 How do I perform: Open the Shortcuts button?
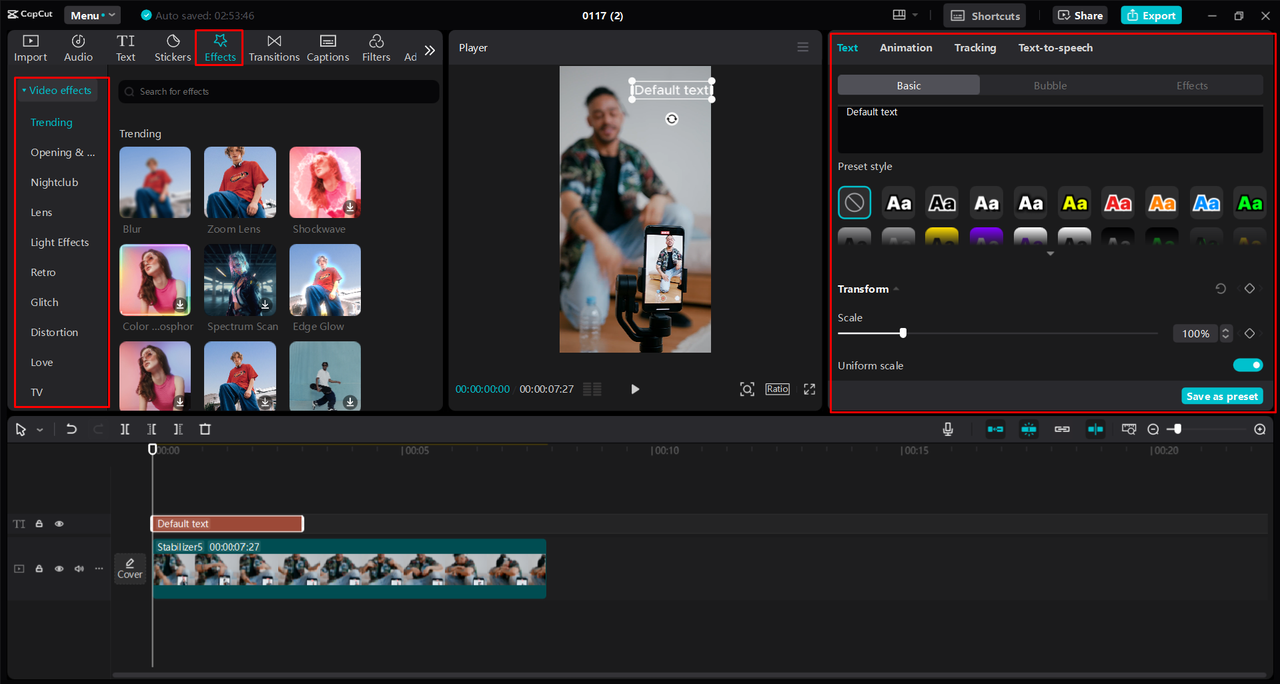click(985, 15)
